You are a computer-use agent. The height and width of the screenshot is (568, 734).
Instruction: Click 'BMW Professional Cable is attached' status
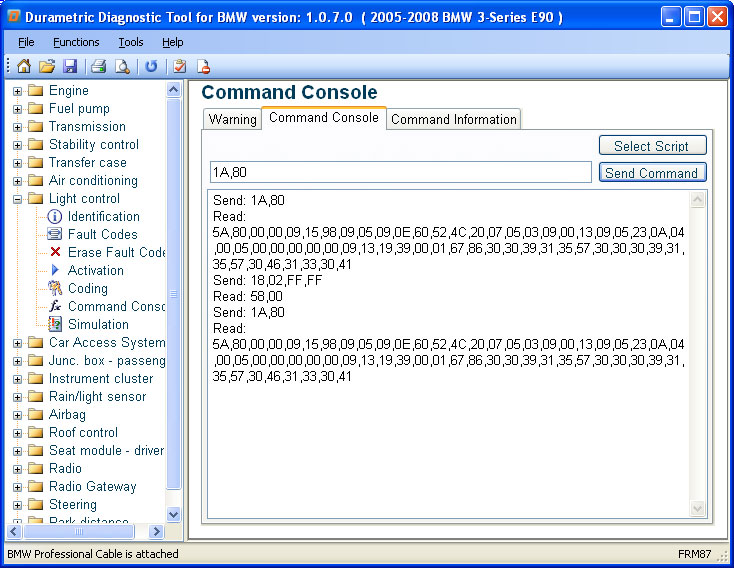[x=93, y=554]
